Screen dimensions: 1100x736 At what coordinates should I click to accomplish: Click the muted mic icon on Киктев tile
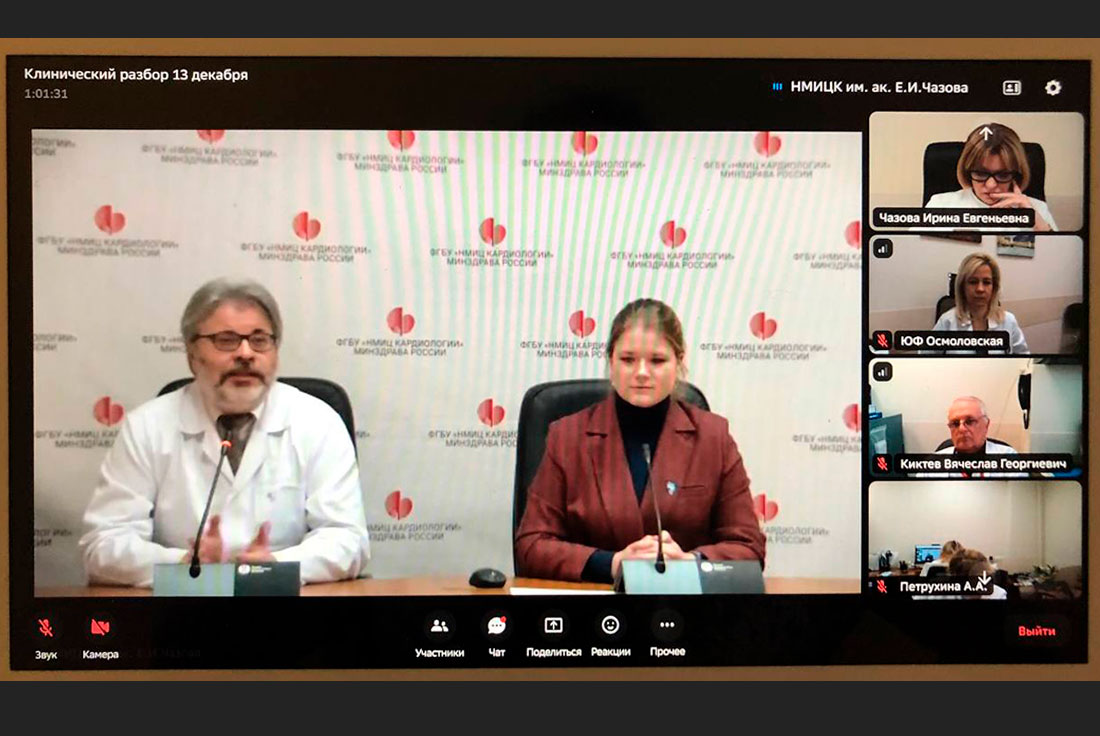tap(883, 464)
